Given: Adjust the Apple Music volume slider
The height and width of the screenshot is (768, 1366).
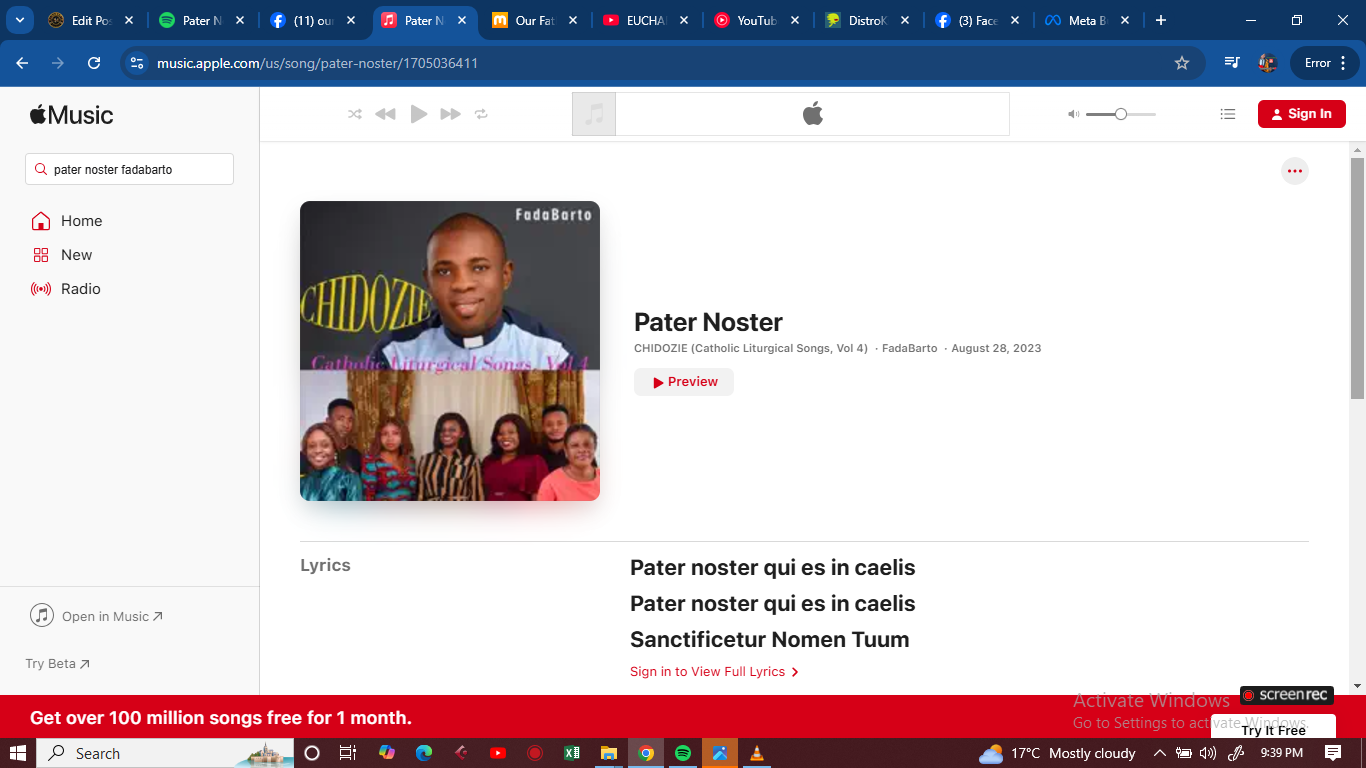Looking at the screenshot, I should [x=1121, y=114].
